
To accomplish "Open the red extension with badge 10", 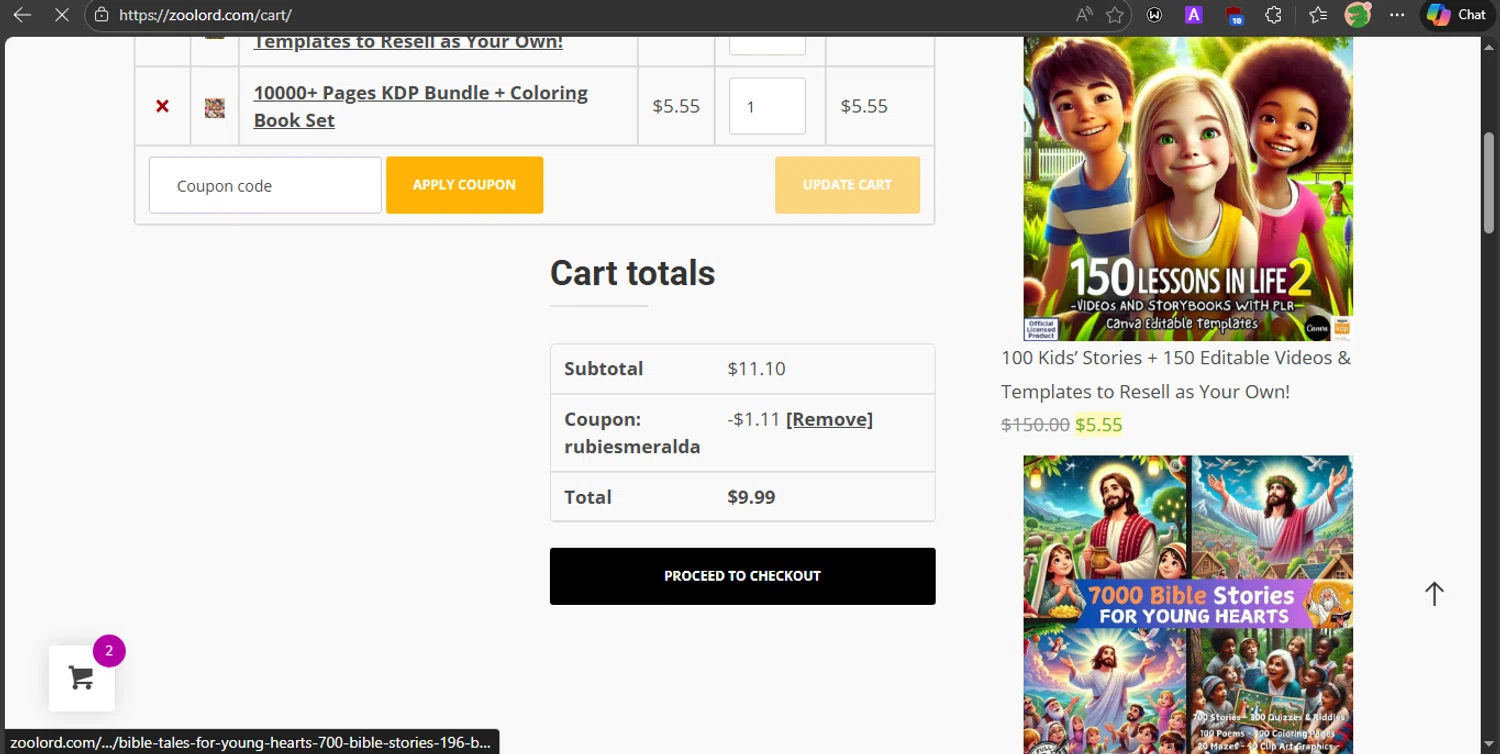I will (1235, 15).
